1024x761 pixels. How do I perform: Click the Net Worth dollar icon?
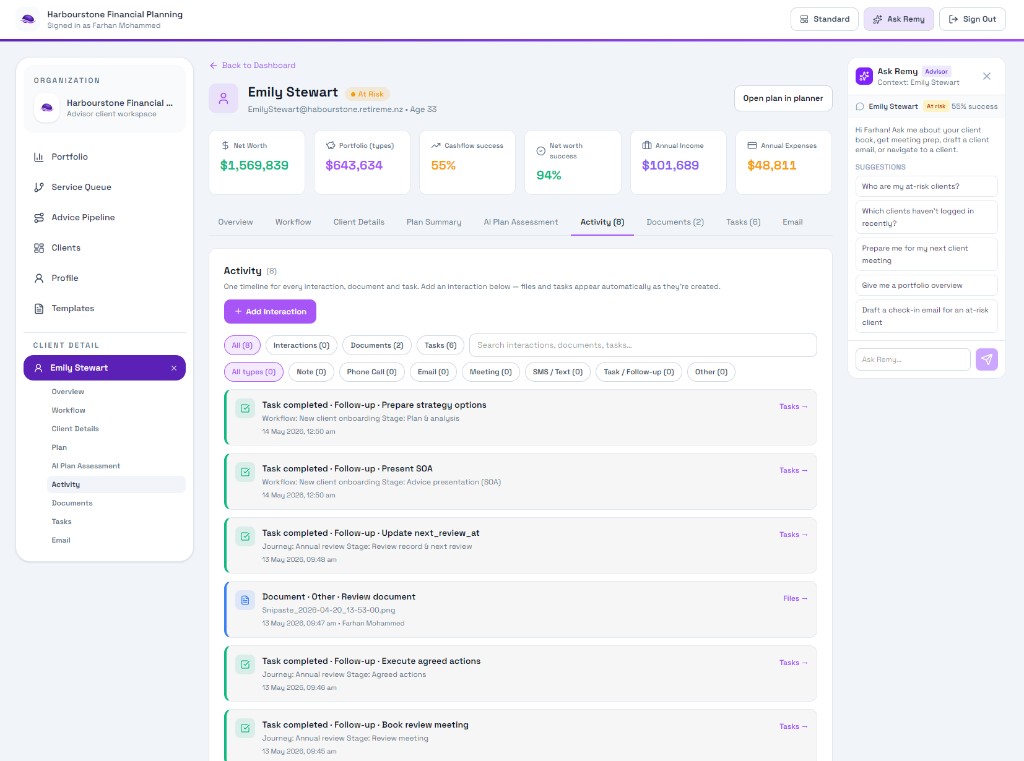point(225,146)
